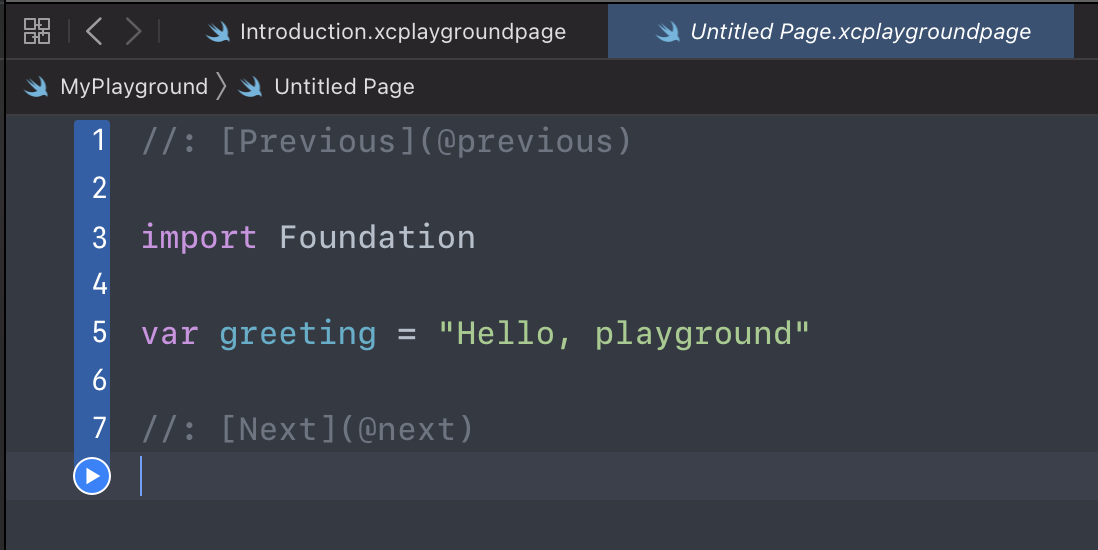Select the Untitled Page.xcplaygroundpage tab title
The width and height of the screenshot is (1098, 550).
(860, 32)
